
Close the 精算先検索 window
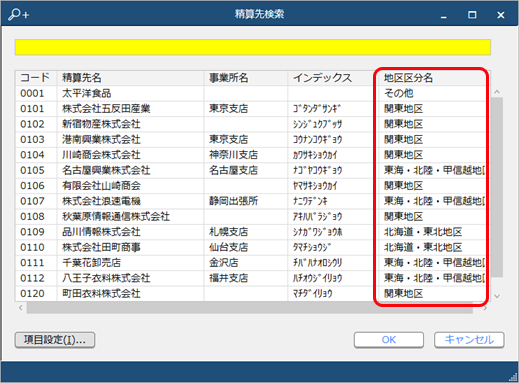[x=501, y=15]
